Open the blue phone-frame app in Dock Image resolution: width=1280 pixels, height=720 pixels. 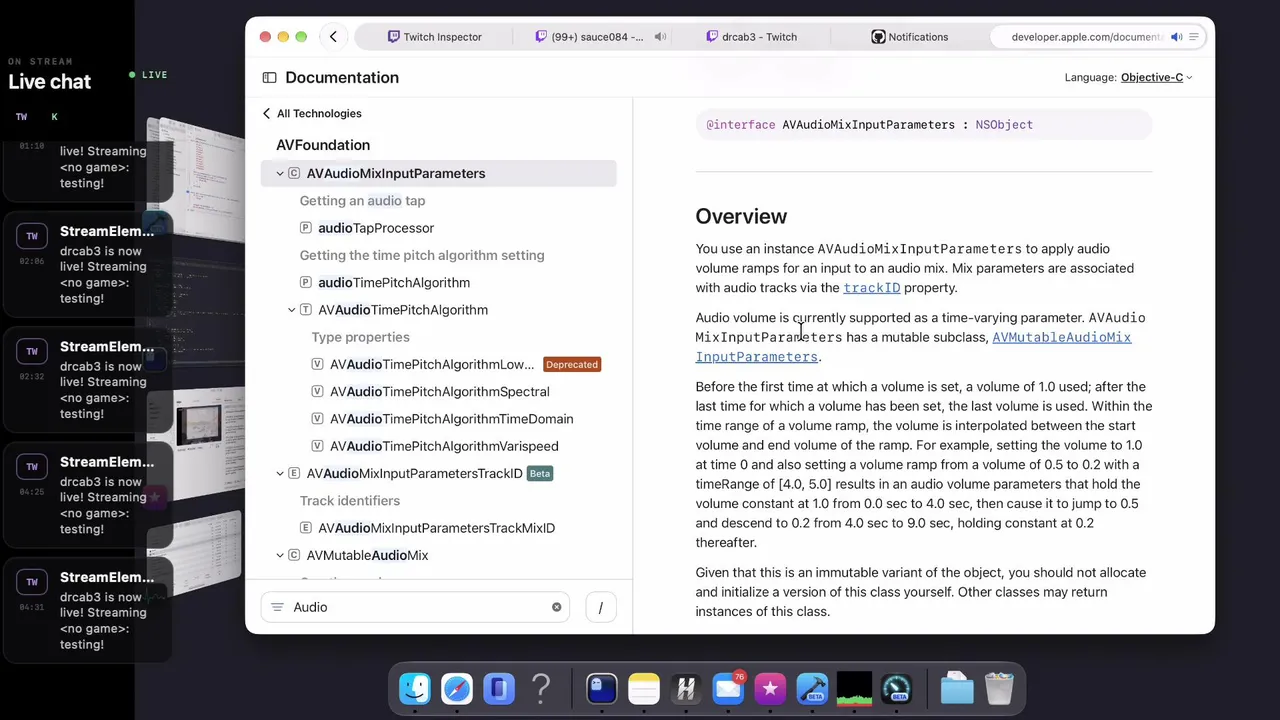499,688
